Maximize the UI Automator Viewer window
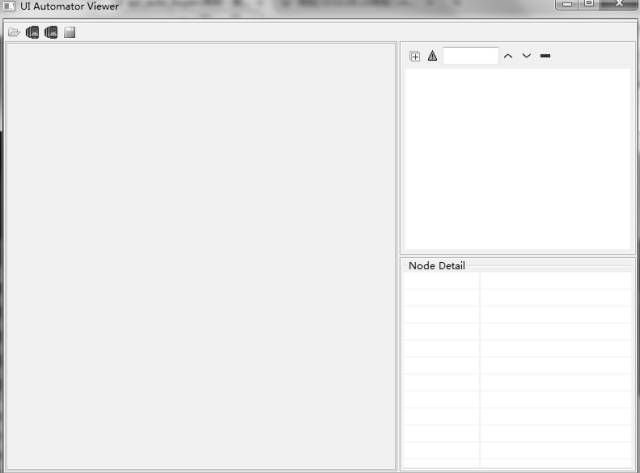 pyautogui.click(x=589, y=4)
